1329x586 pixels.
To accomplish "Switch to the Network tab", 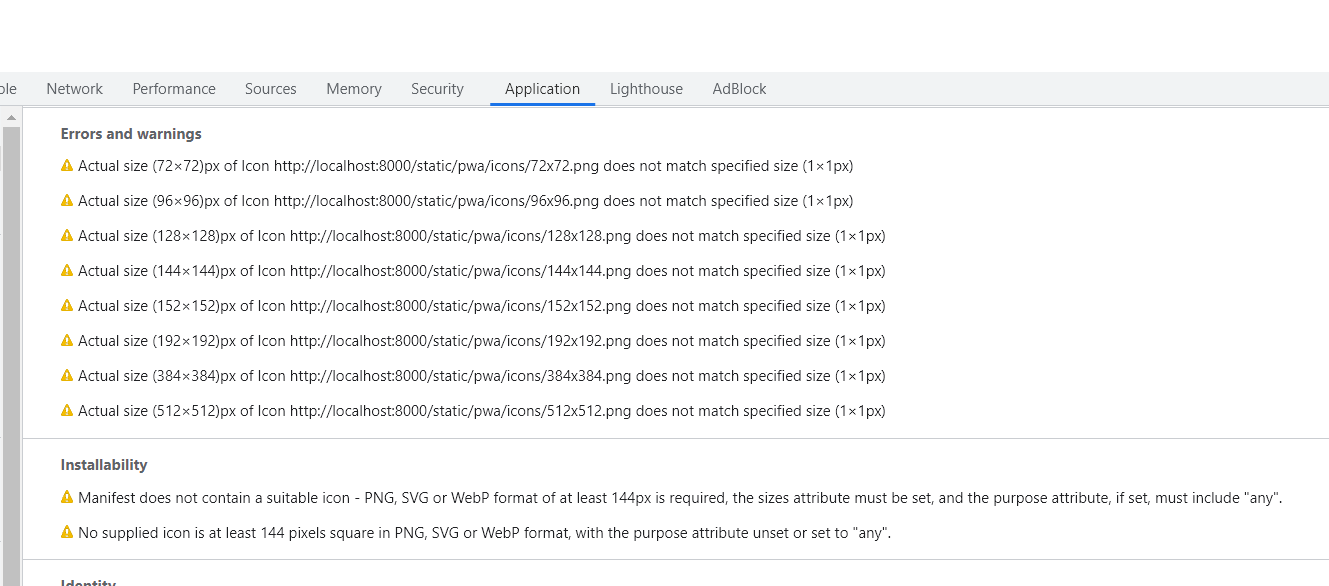I will point(75,89).
